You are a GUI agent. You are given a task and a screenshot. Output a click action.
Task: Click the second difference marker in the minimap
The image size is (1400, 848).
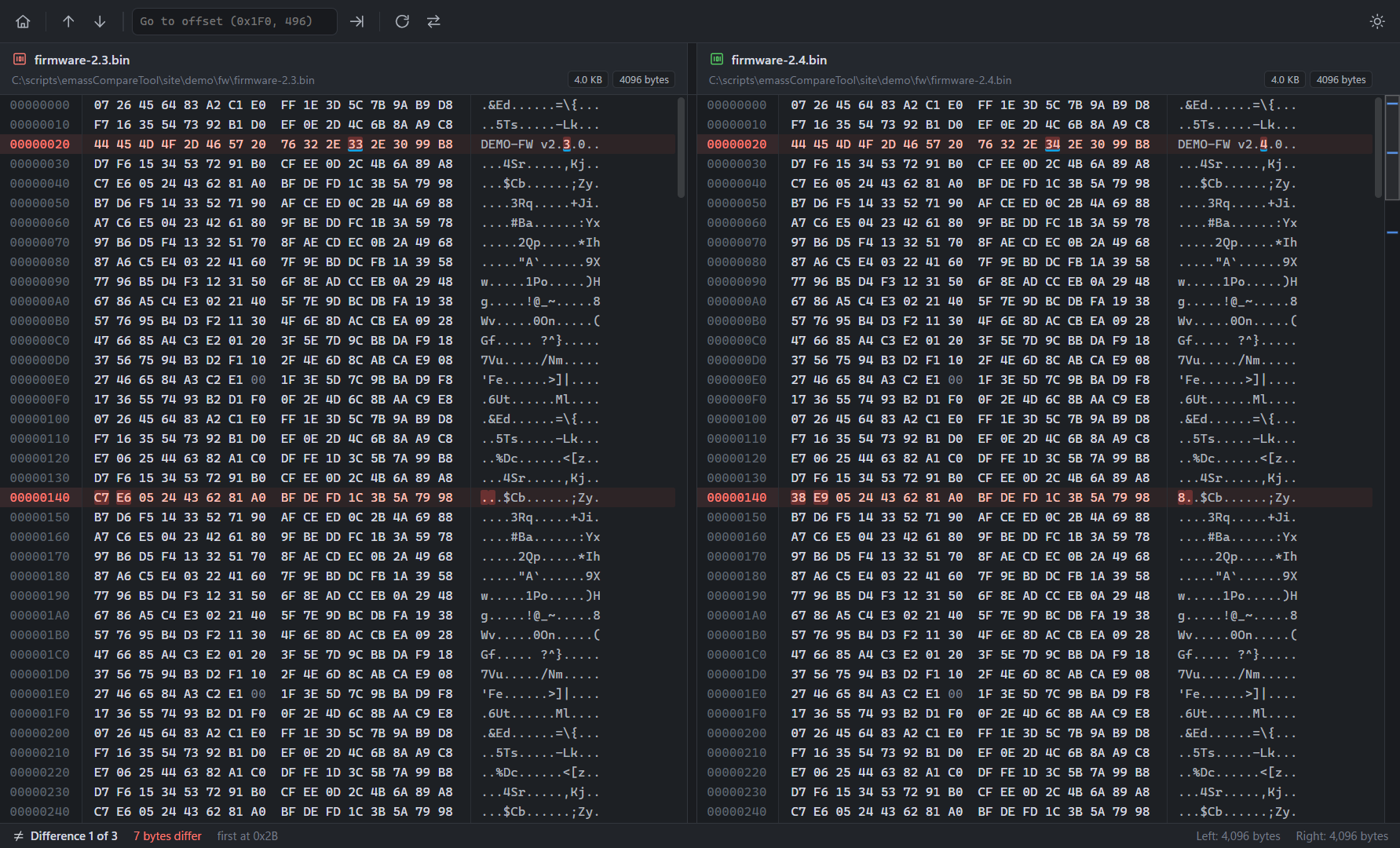1392,153
